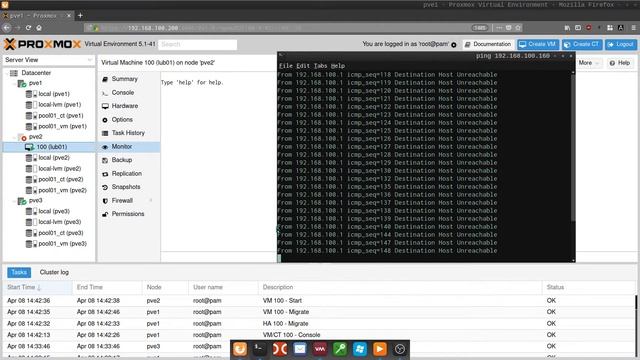The image size is (640, 360).
Task: Click the Help button
Action: (620, 63)
